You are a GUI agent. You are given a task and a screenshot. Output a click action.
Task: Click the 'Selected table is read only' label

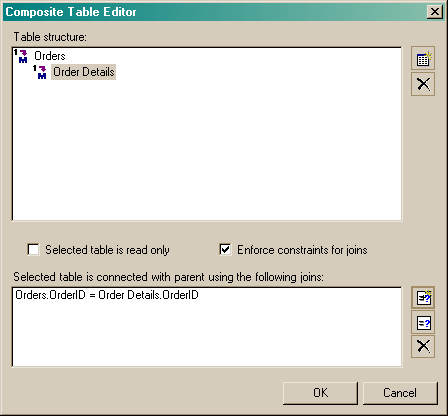[x=107, y=250]
